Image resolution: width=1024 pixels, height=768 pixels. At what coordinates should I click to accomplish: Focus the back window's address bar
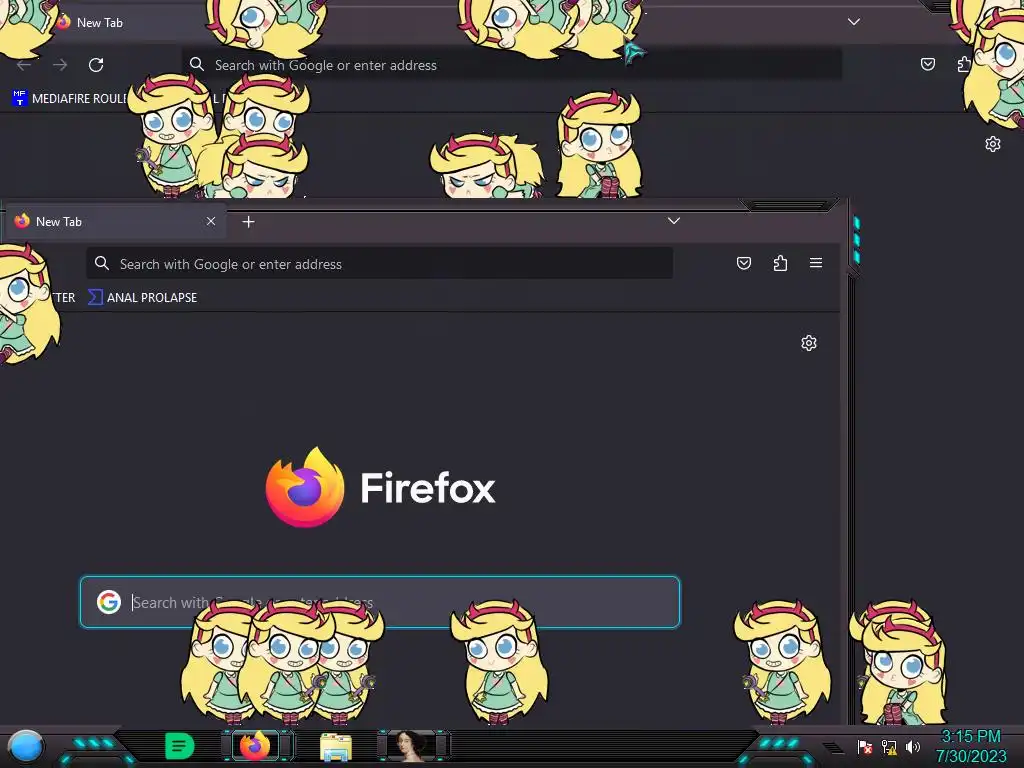(511, 65)
